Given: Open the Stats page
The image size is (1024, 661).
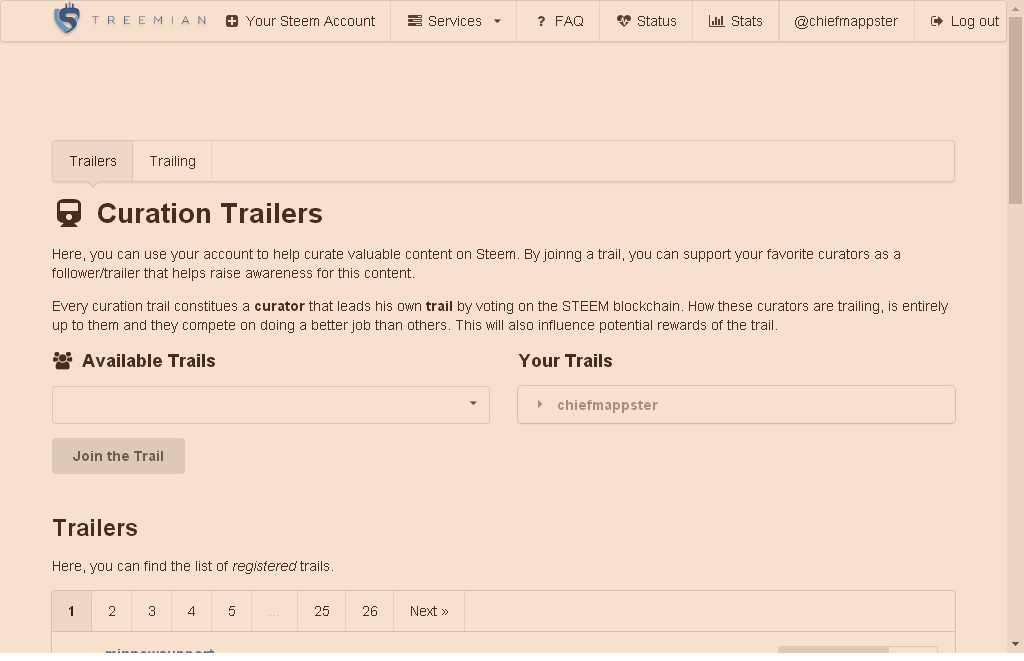Looking at the screenshot, I should click(736, 22).
